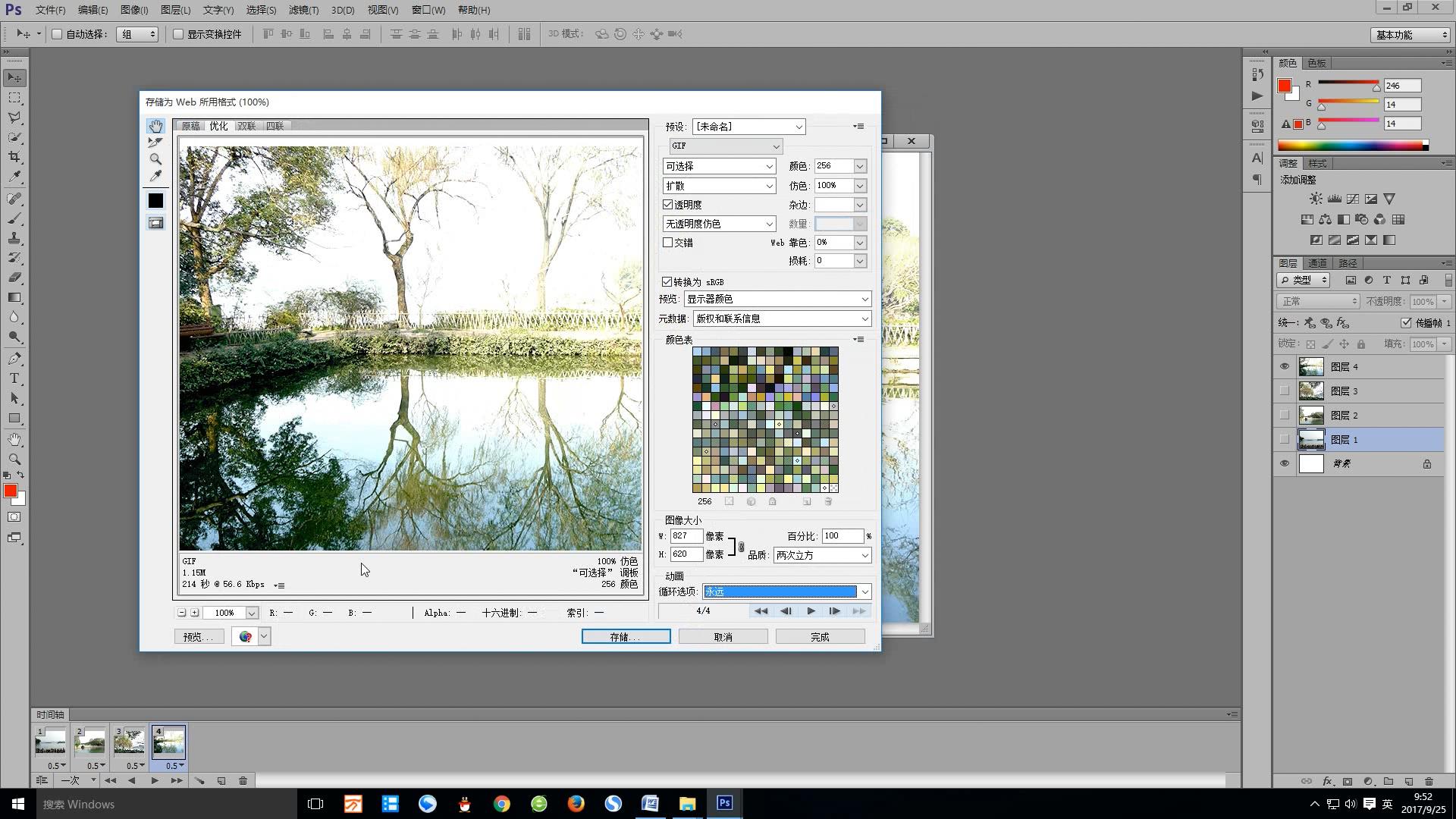The width and height of the screenshot is (1456, 819).
Task: Click the foreground red color swatch in toolbar
Action: (11, 491)
